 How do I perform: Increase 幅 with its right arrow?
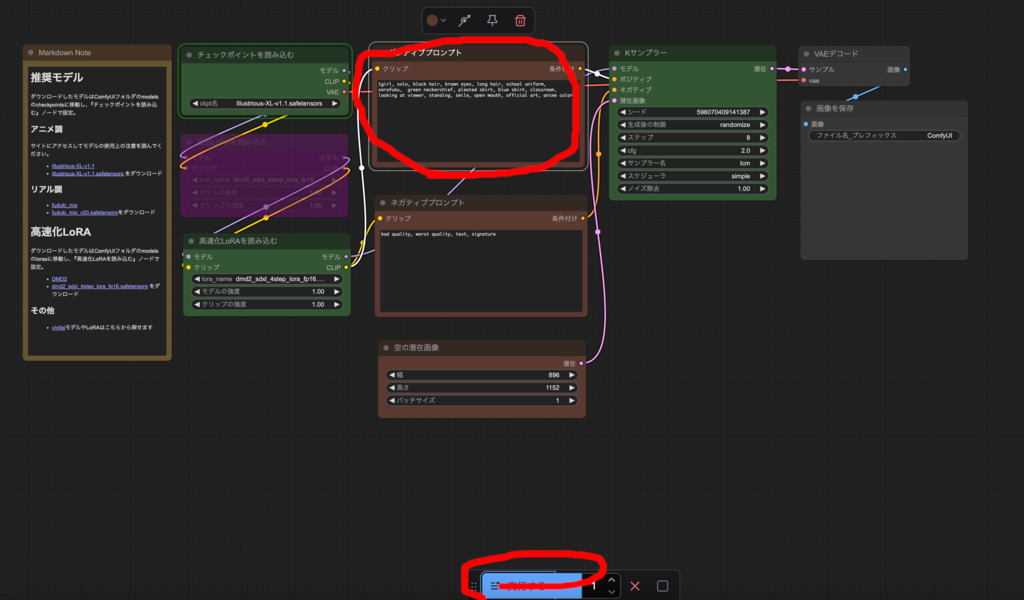click(571, 375)
